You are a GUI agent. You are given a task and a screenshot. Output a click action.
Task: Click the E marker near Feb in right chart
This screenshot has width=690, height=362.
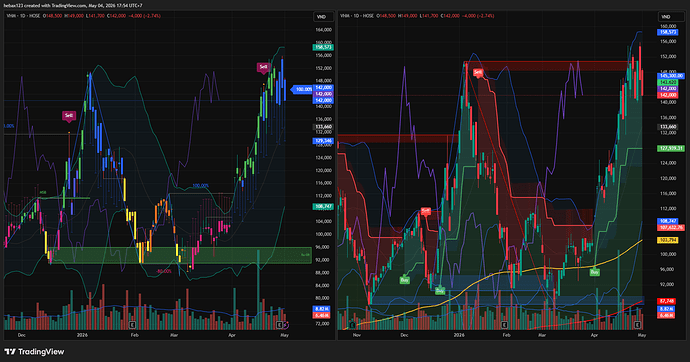505,325
